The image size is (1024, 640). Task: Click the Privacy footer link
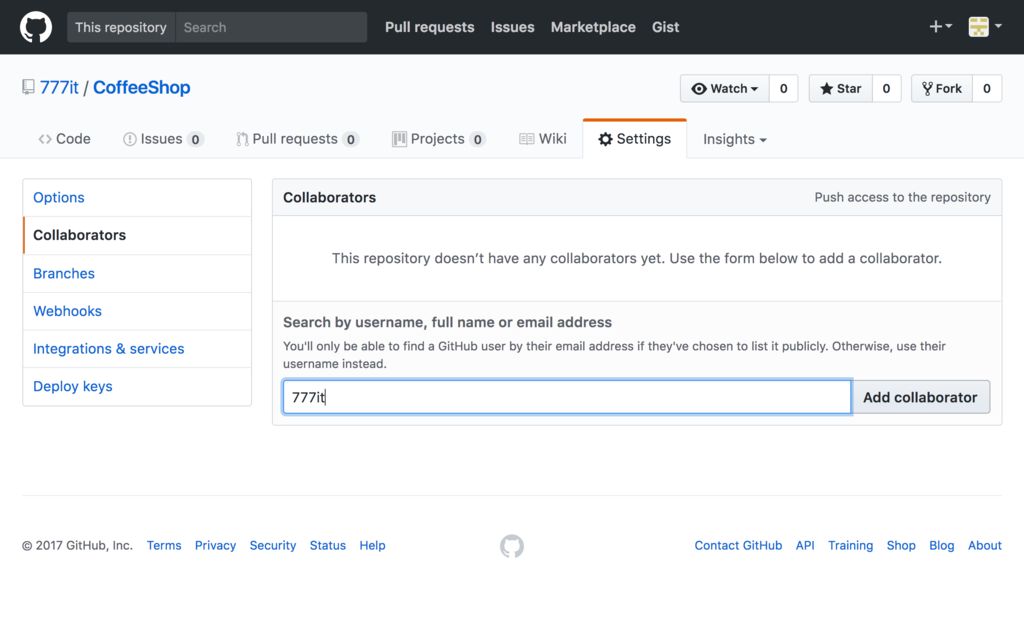[216, 545]
